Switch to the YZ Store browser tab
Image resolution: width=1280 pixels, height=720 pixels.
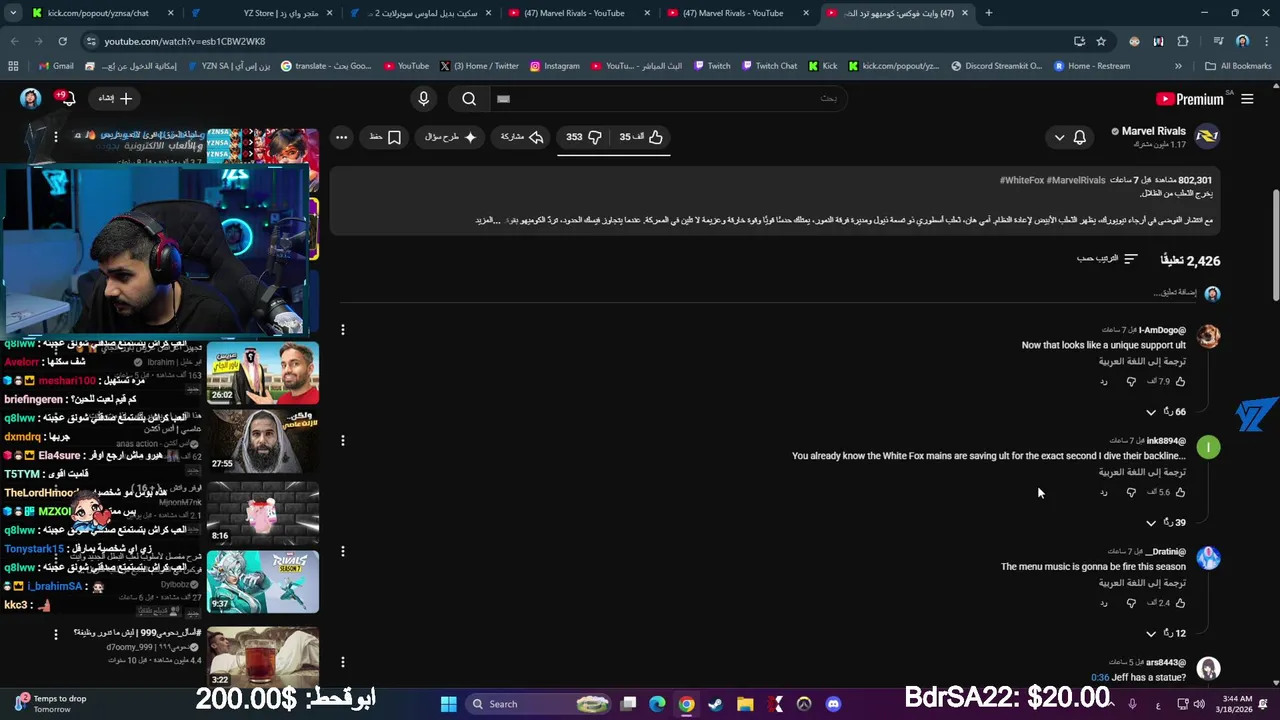[x=261, y=13]
